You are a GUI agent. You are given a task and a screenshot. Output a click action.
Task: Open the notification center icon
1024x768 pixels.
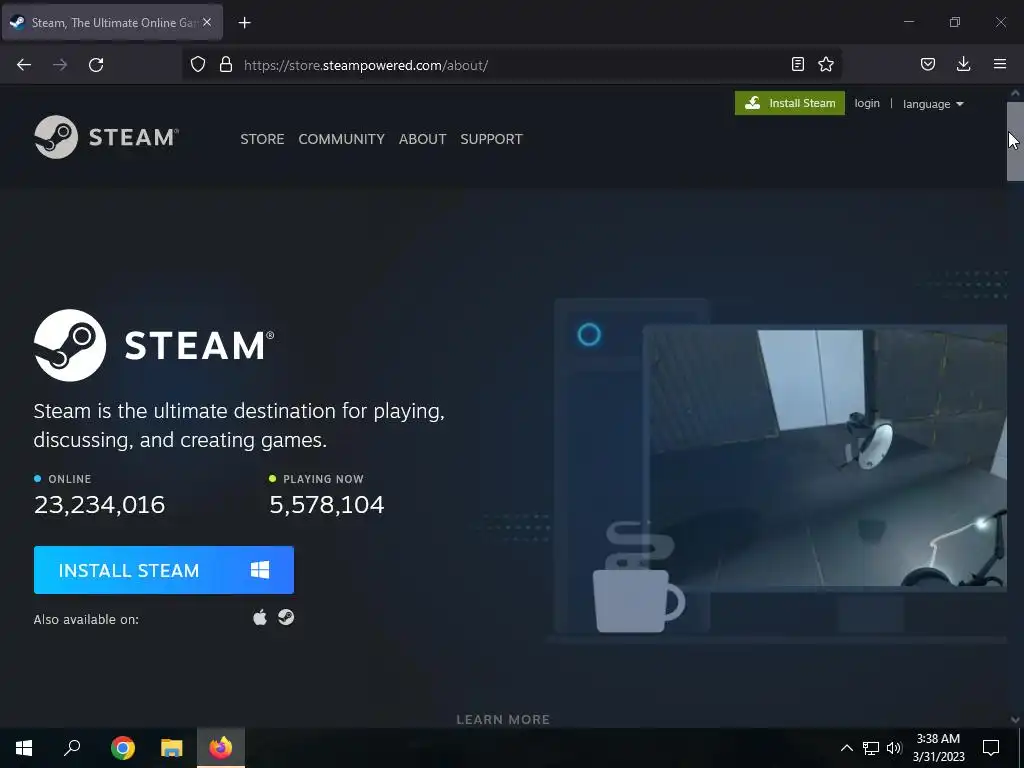click(991, 748)
